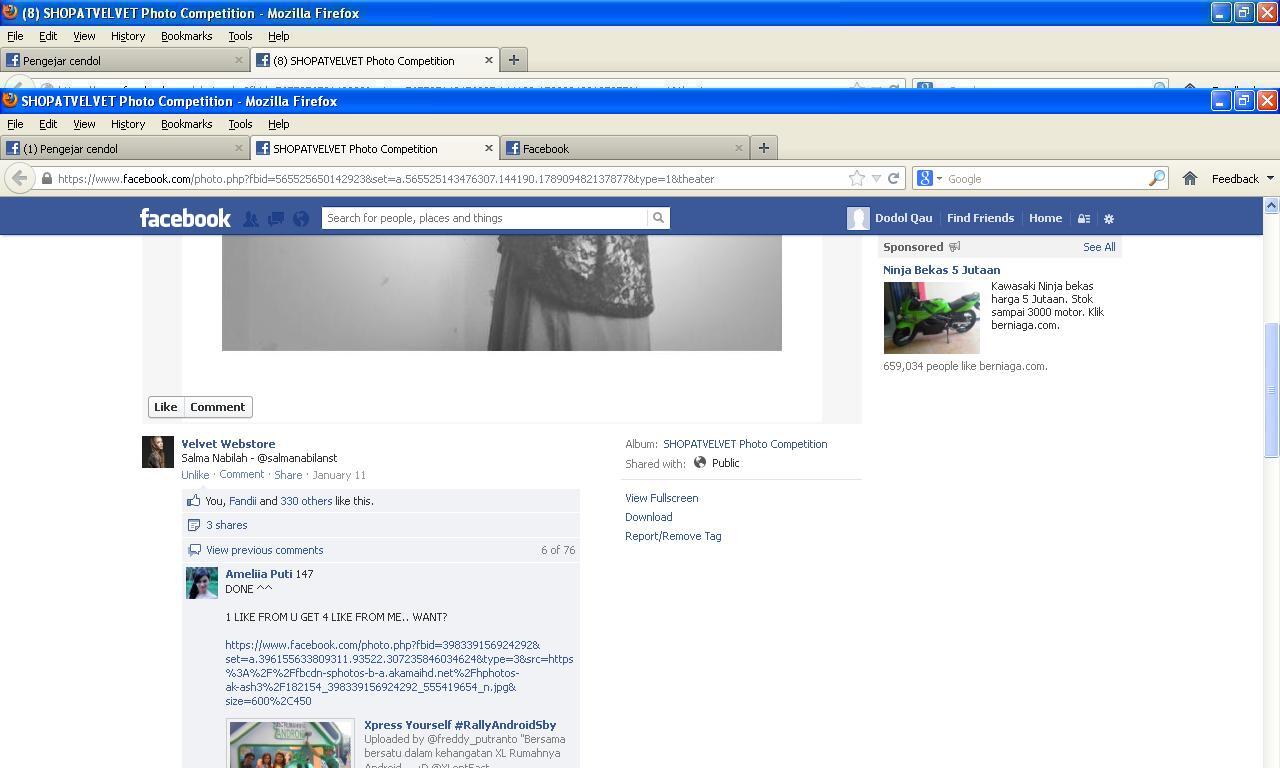This screenshot has height=768, width=1280.
Task: Open the Google search engine dropdown
Action: pyautogui.click(x=930, y=178)
